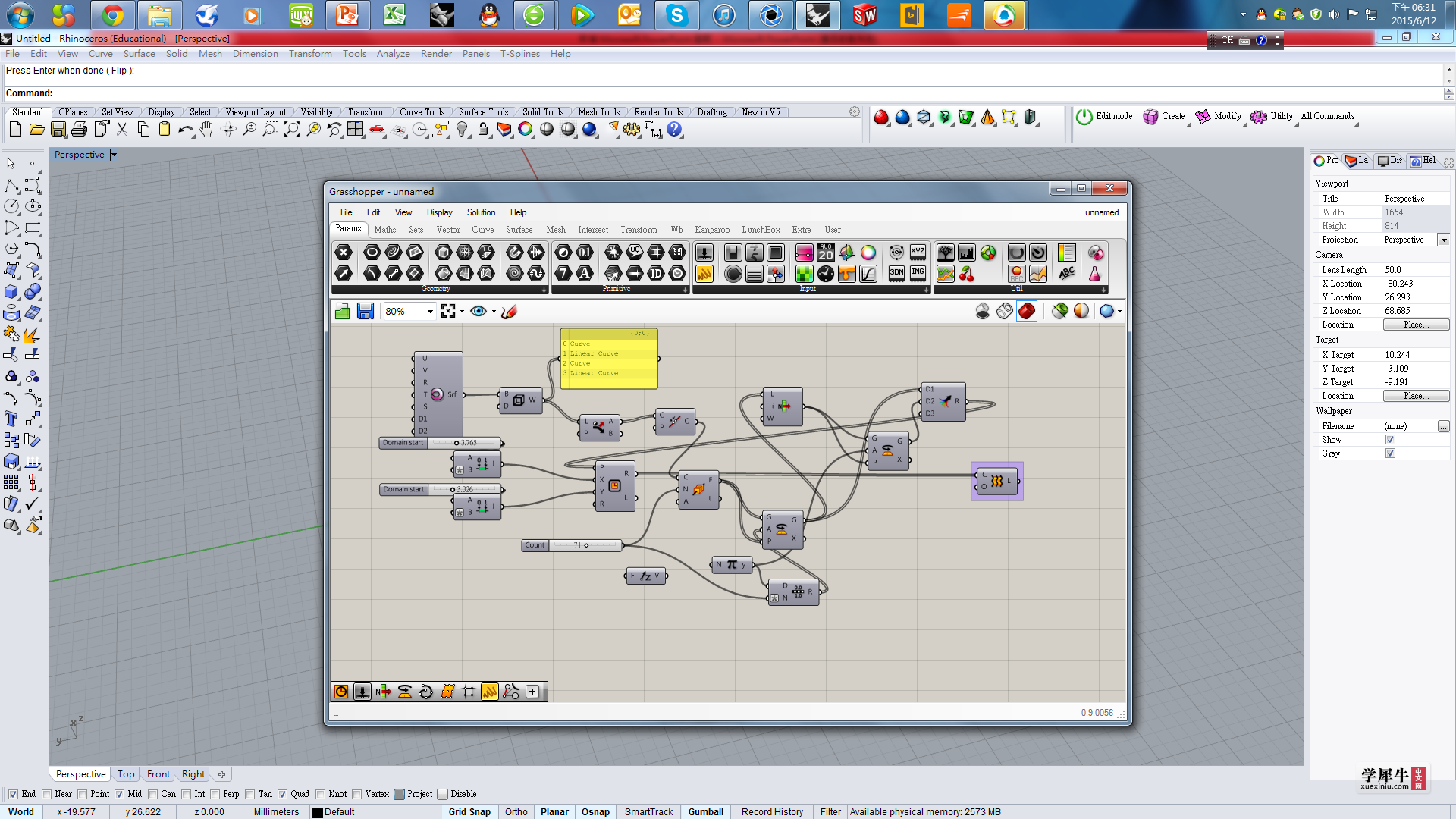Click the Open file folder icon

pos(36,130)
